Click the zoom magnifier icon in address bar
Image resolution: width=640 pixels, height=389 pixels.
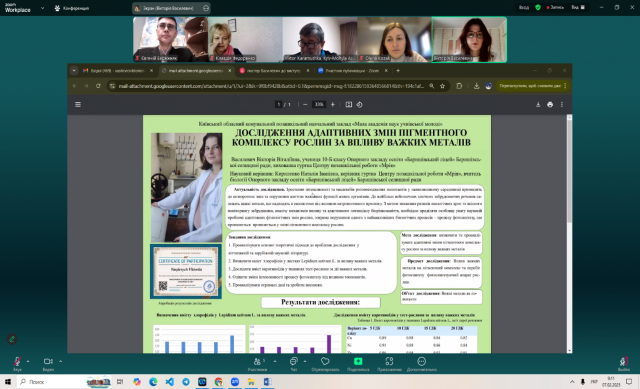tap(432, 86)
